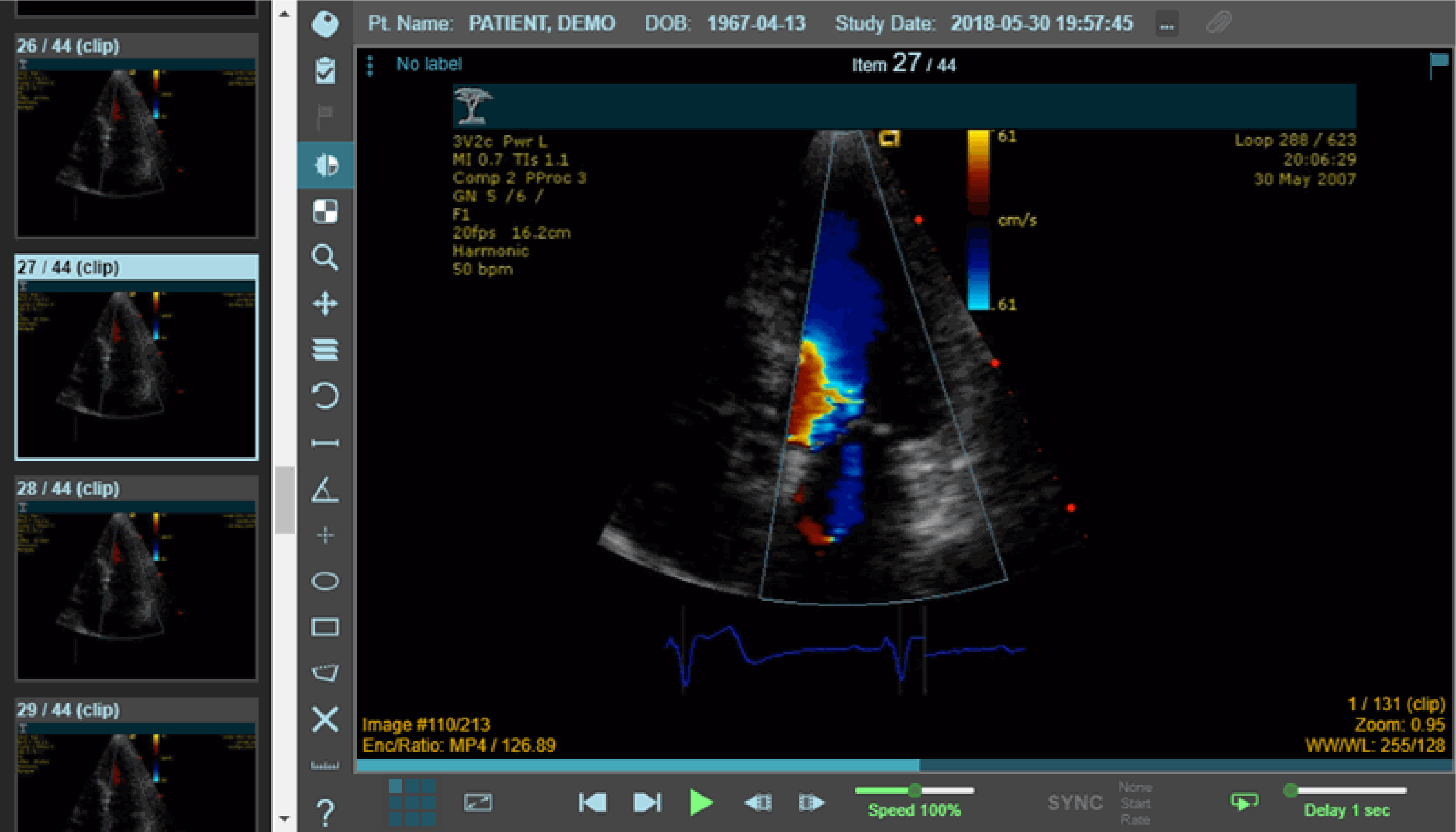The height and width of the screenshot is (832, 1456).
Task: Select the angle measurement tool
Action: click(x=325, y=490)
